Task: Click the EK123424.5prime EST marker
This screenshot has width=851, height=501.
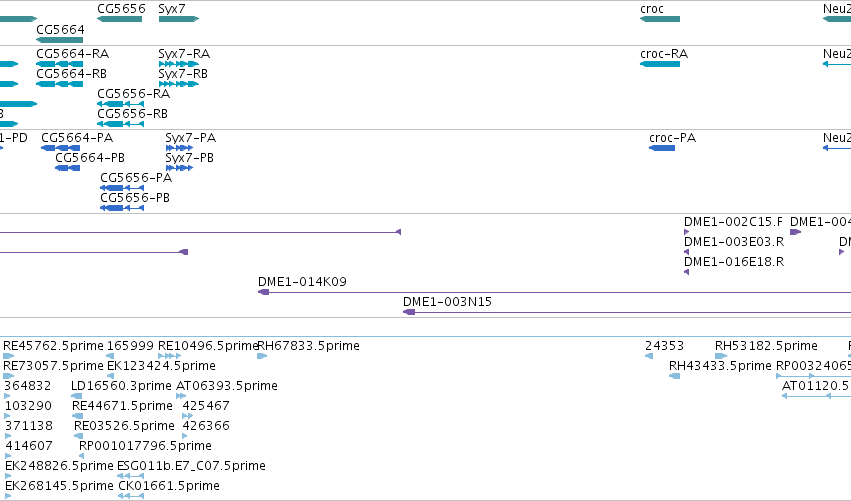Action: point(110,377)
